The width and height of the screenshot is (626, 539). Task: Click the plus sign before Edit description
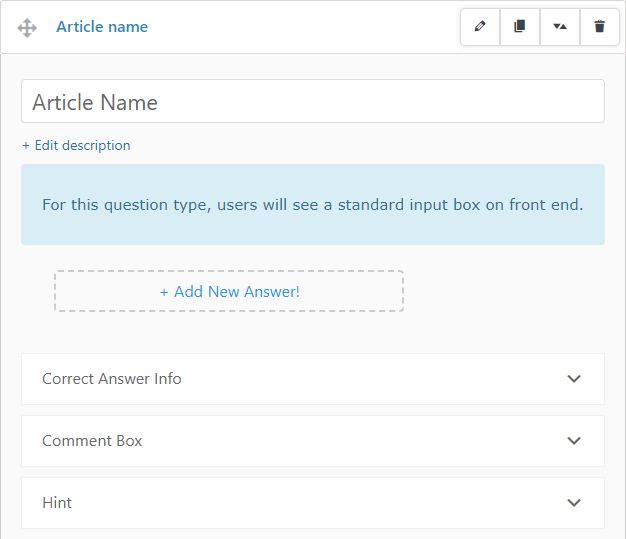[x=26, y=146]
